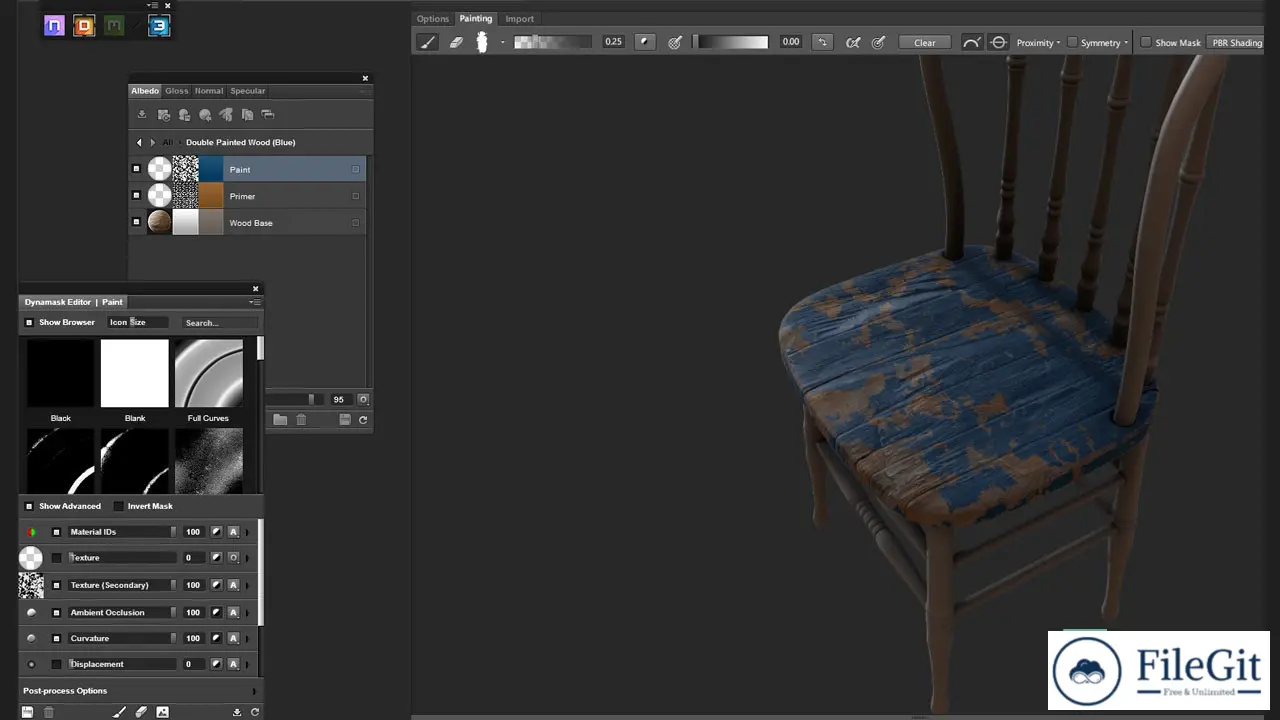
Task: Select eraser at bottom of Dynamask Editor
Action: click(141, 712)
